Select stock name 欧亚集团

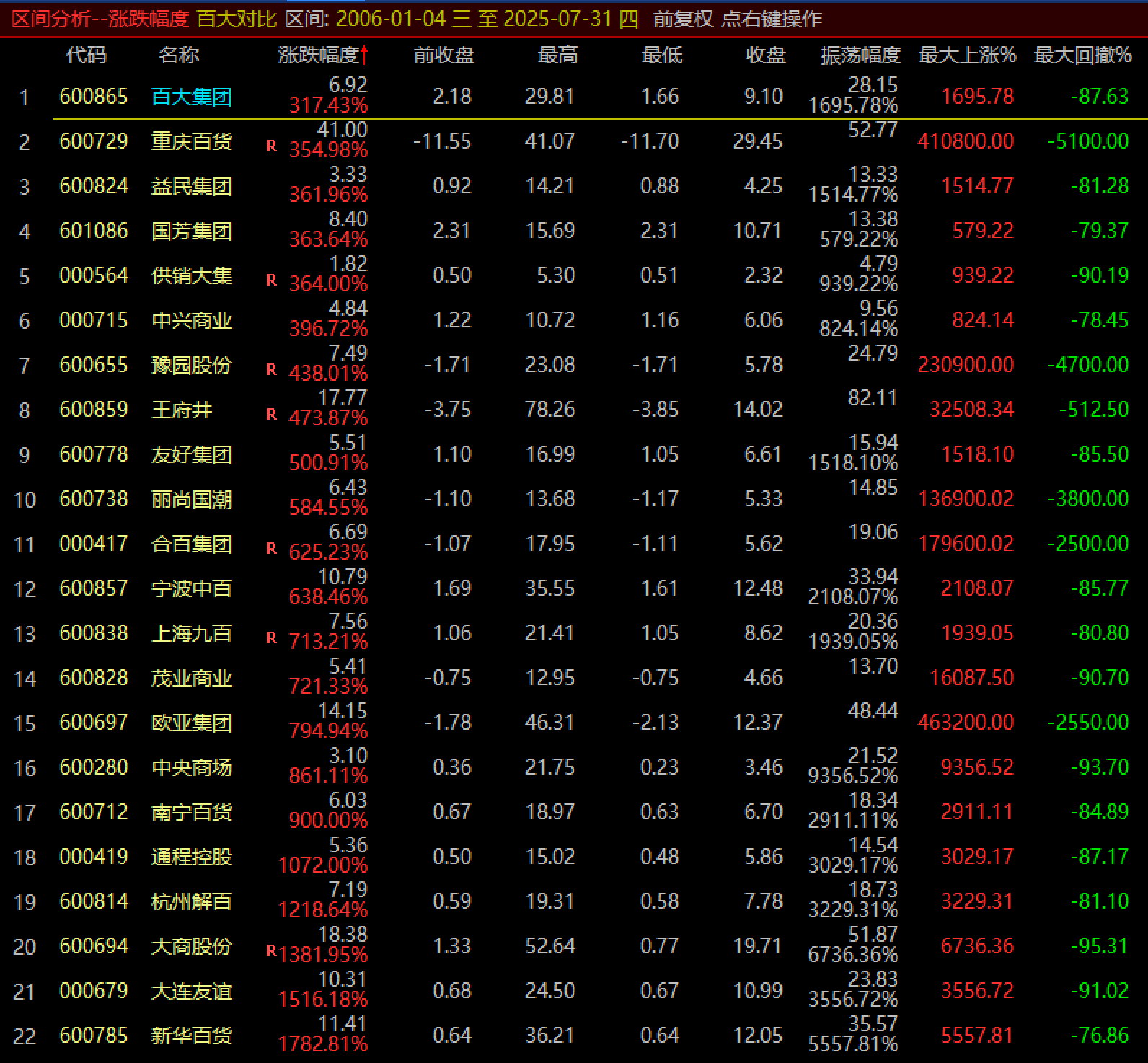192,723
